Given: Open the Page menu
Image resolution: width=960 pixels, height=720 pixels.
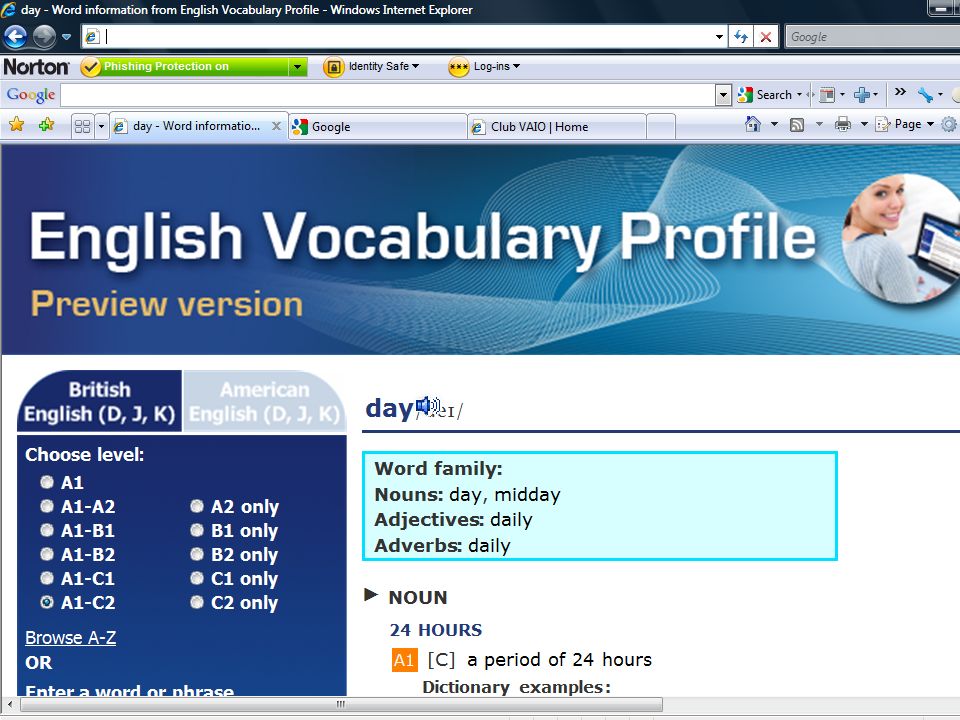Looking at the screenshot, I should coord(906,124).
